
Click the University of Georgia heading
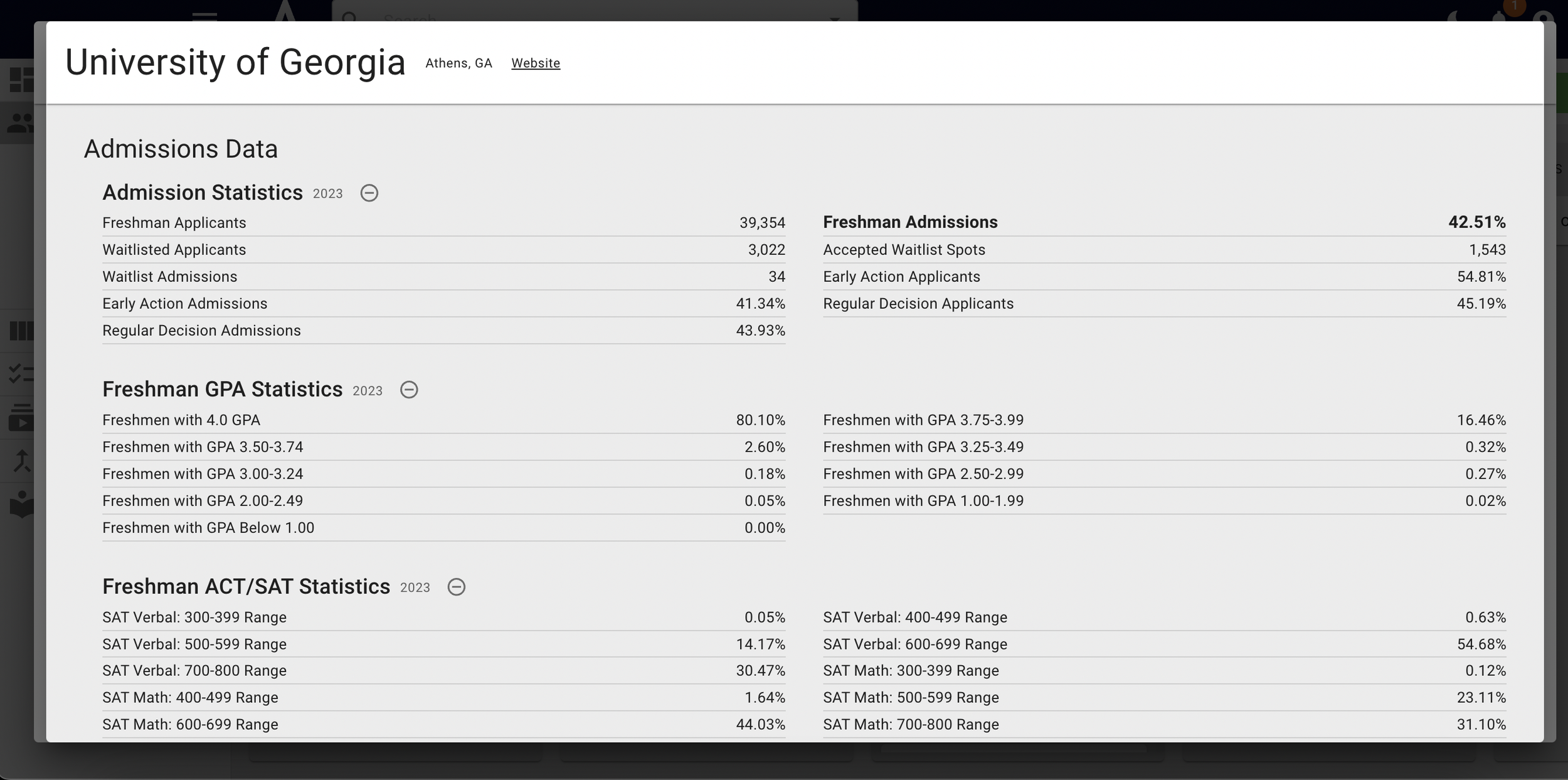pyautogui.click(x=235, y=62)
